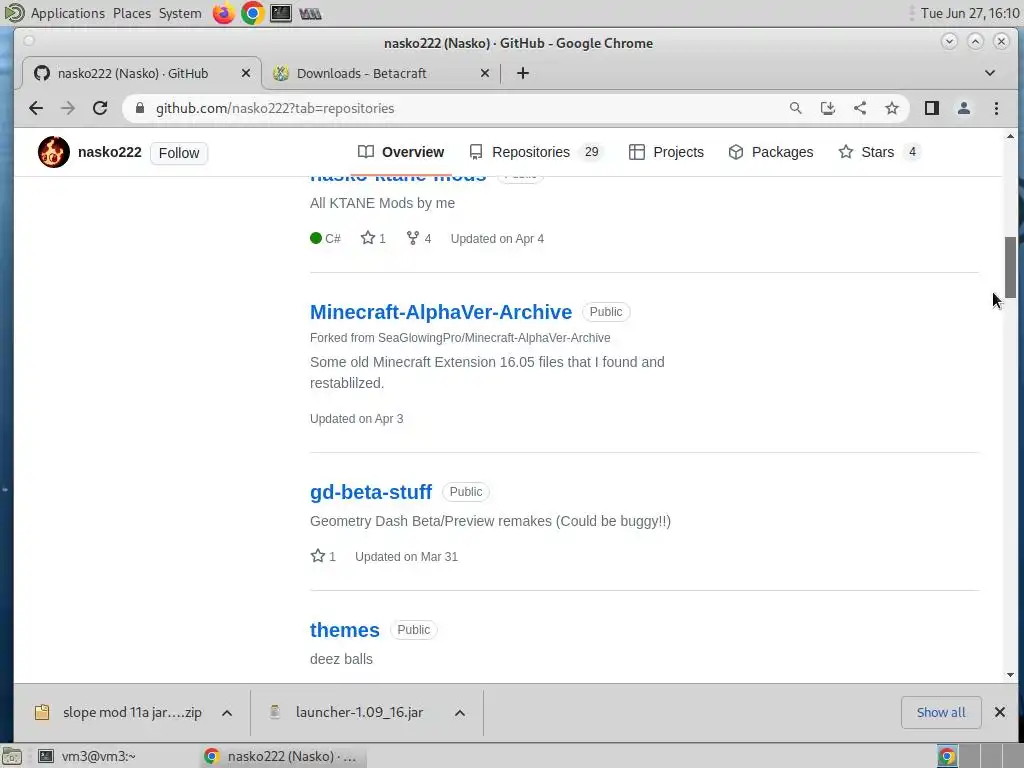The height and width of the screenshot is (768, 1024).
Task: Close the downloads bar
Action: pyautogui.click(x=1000, y=712)
